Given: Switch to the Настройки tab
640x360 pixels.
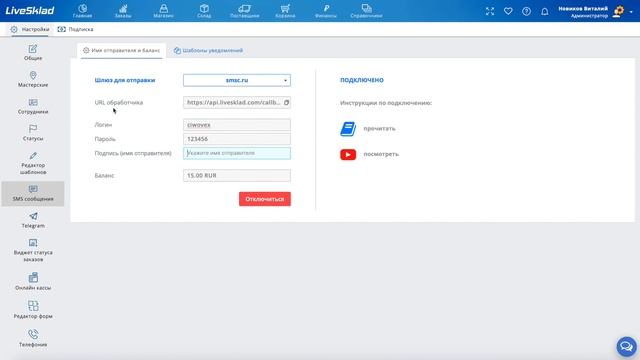Looking at the screenshot, I should click(30, 29).
